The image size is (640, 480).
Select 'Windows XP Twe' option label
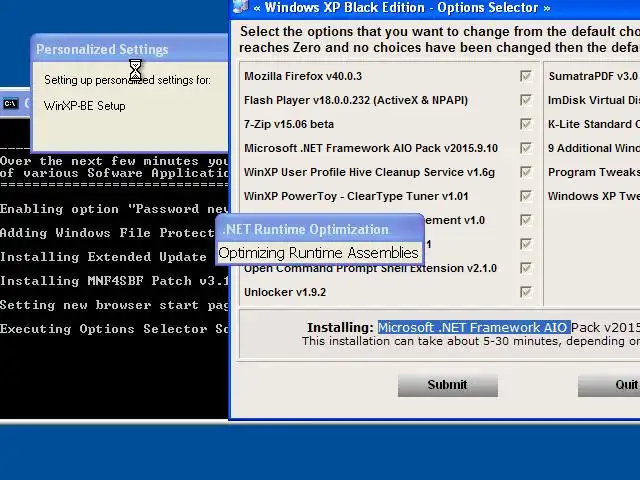(594, 196)
